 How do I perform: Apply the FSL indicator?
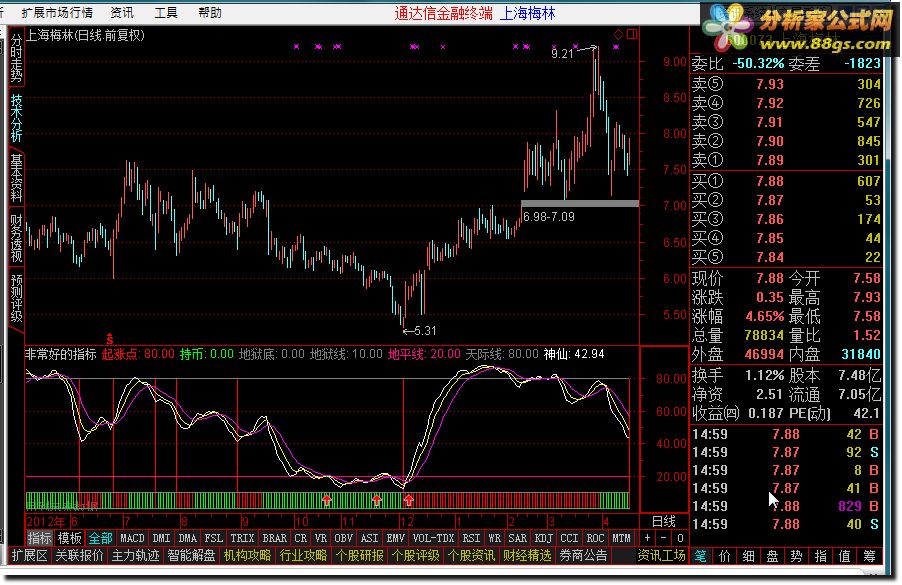[213, 538]
